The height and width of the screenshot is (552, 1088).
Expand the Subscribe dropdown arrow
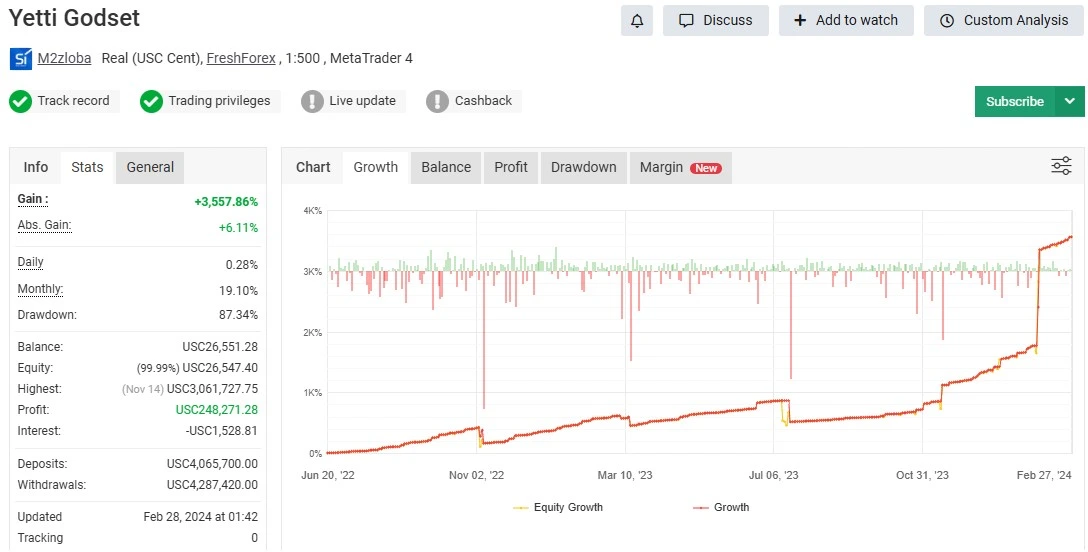tap(1070, 101)
